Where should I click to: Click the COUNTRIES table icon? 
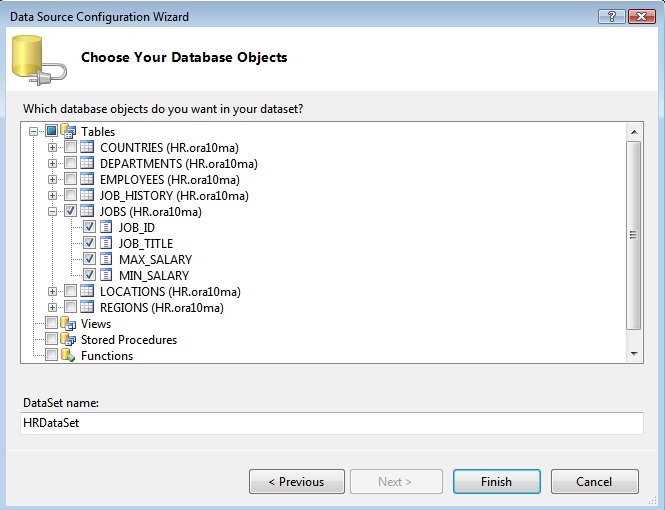click(x=87, y=148)
